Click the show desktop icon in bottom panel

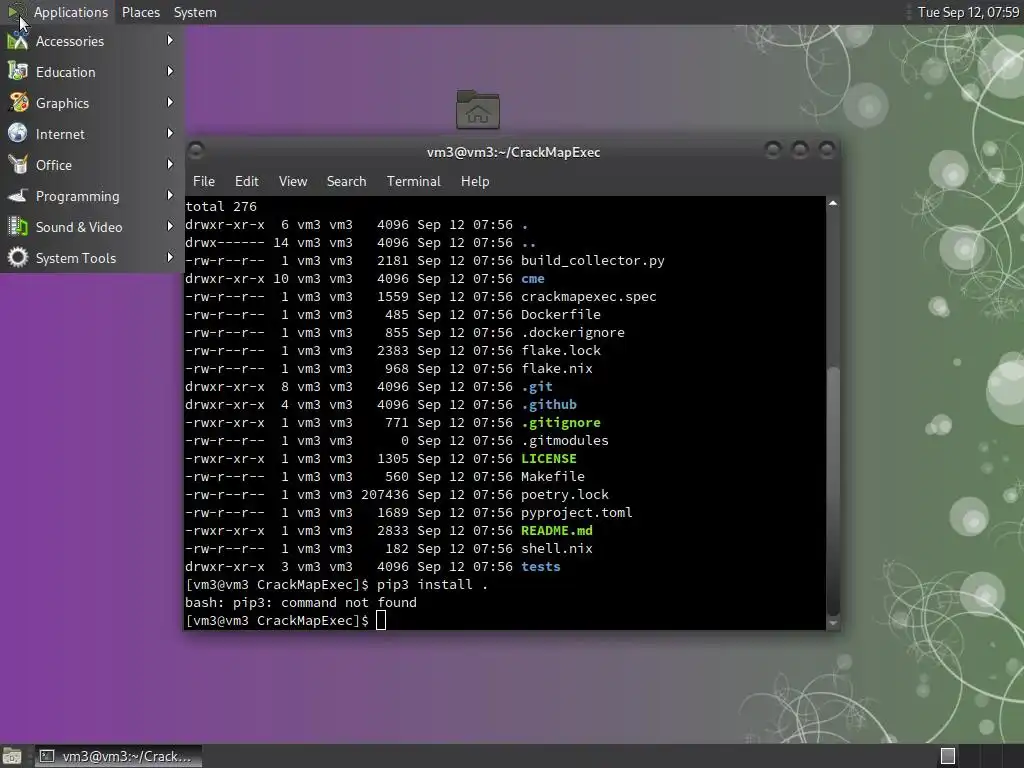[x=12, y=756]
